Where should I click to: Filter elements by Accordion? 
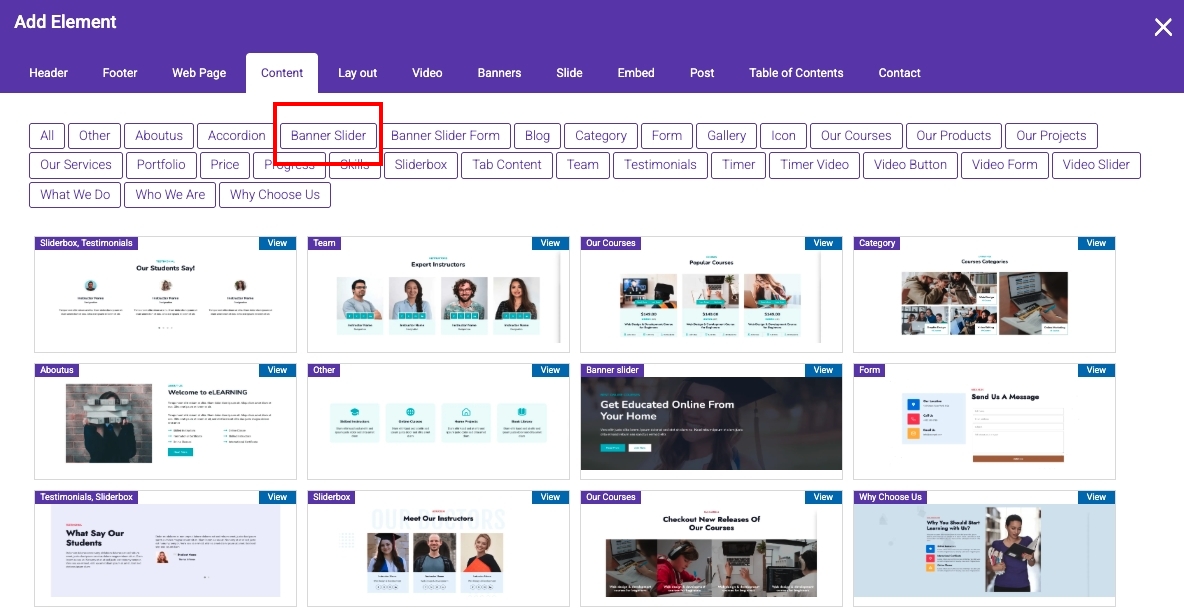tap(237, 136)
